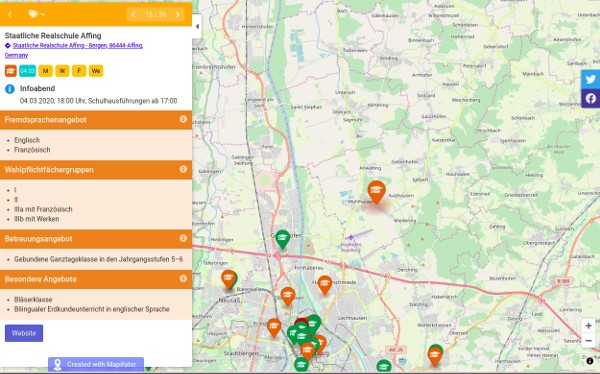Screen dimensions: 600x374
Task: Share the map on Twitter
Action: point(590,79)
